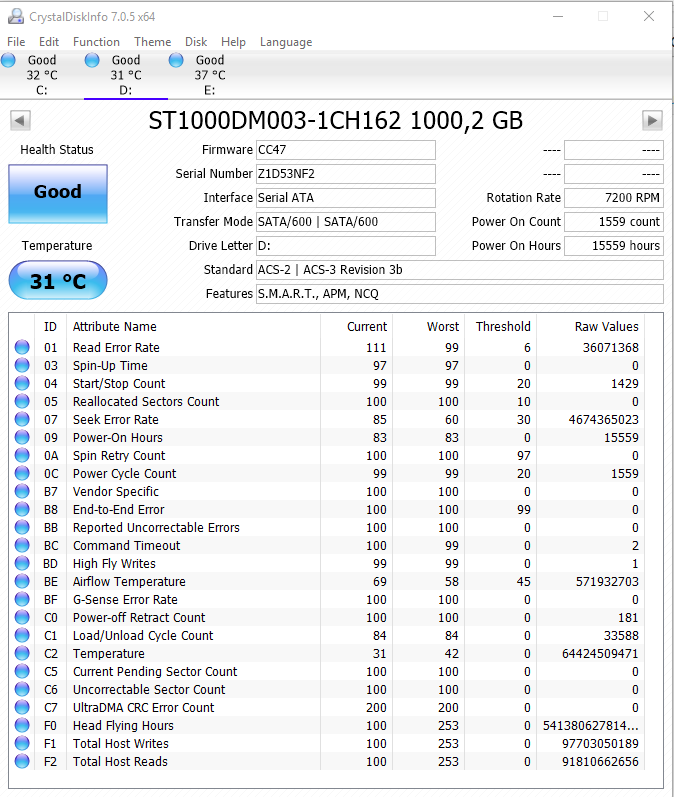This screenshot has width=674, height=797.
Task: Open the File menu
Action: click(x=16, y=42)
